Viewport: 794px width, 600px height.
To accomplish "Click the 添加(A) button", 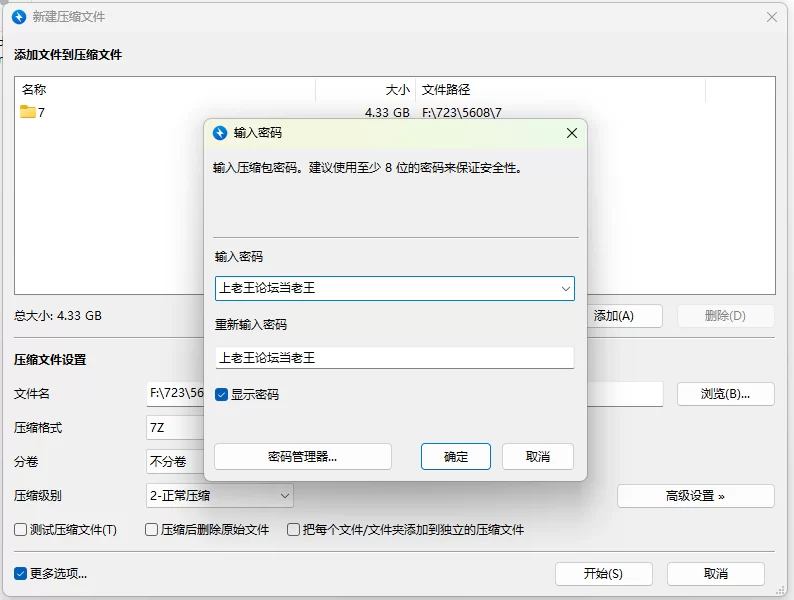I will pyautogui.click(x=624, y=316).
